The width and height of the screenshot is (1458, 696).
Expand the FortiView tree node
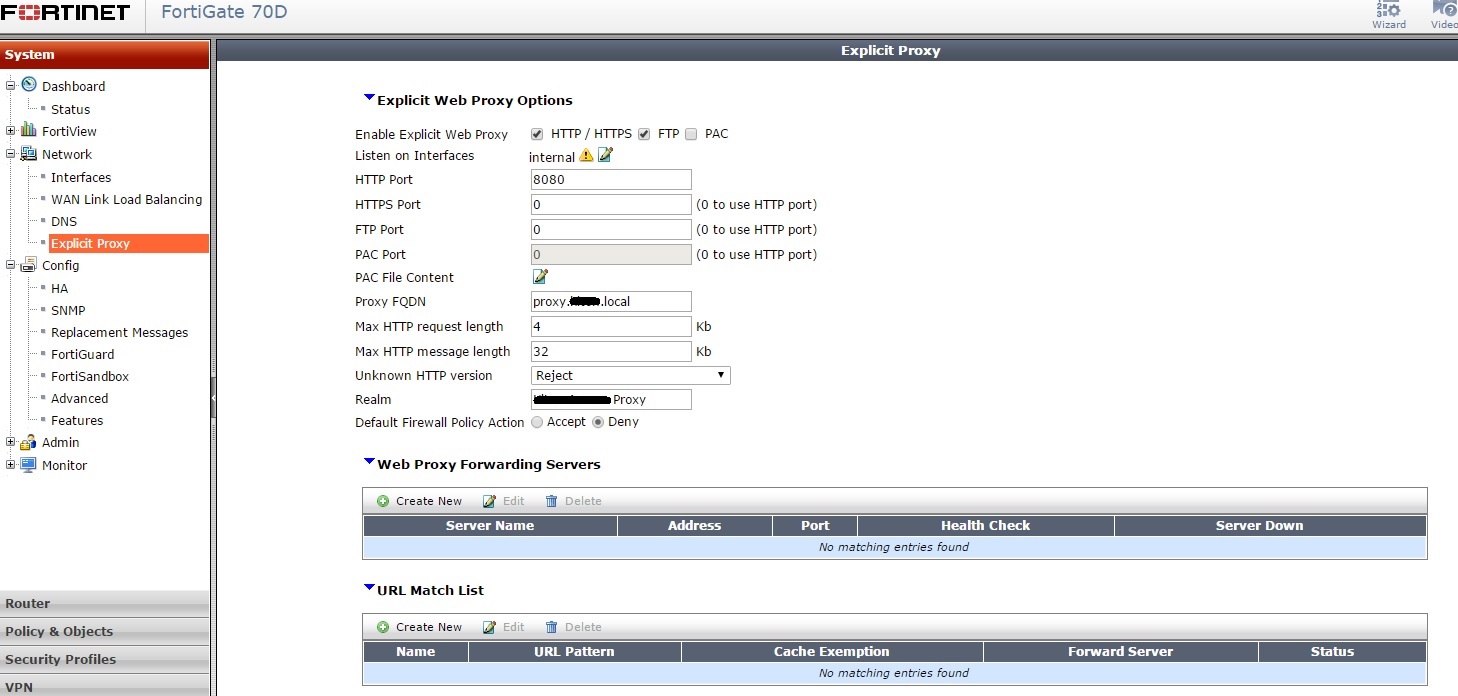[x=11, y=131]
